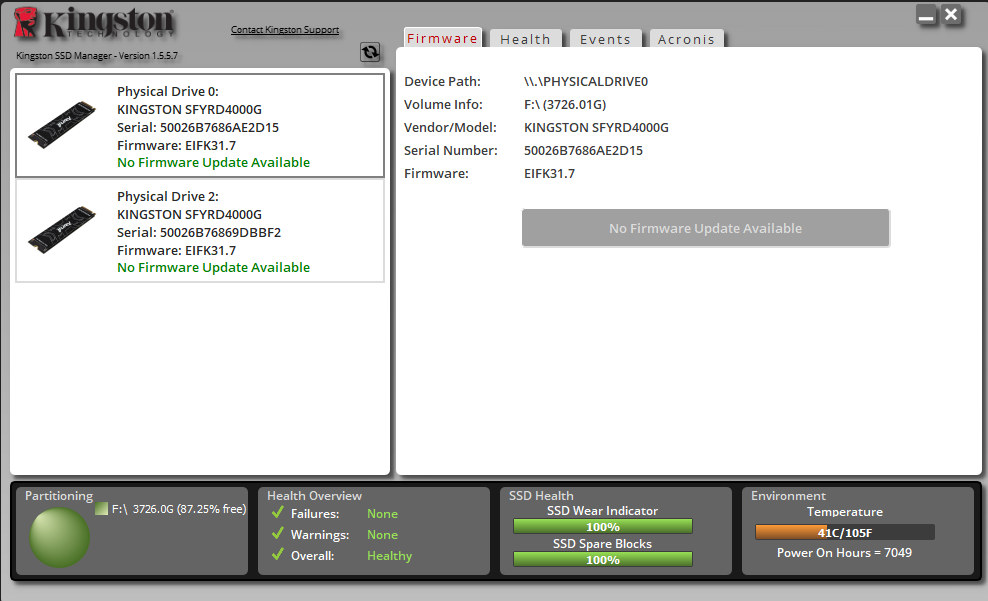Image resolution: width=988 pixels, height=601 pixels.
Task: Switch to the Health tab
Action: (x=525, y=39)
